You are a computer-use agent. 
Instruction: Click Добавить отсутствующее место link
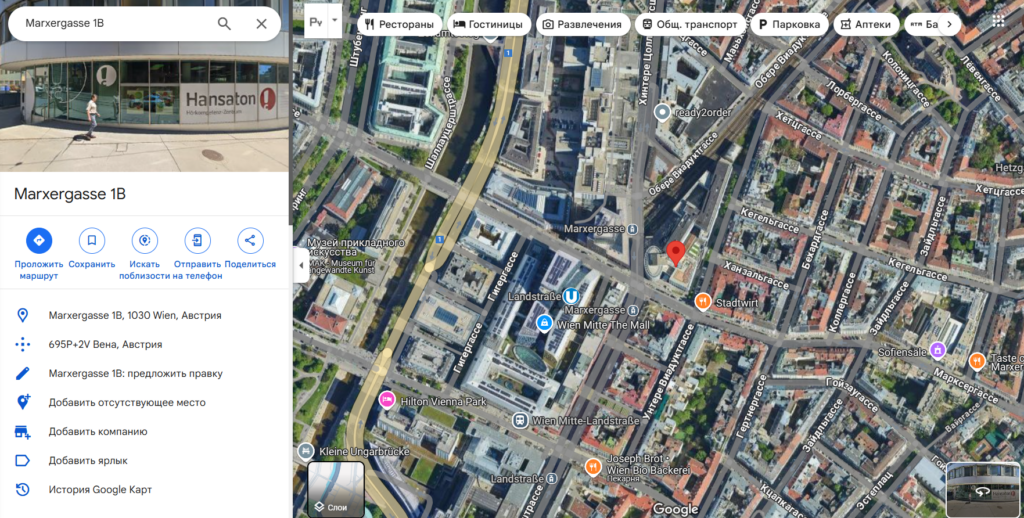(127, 402)
